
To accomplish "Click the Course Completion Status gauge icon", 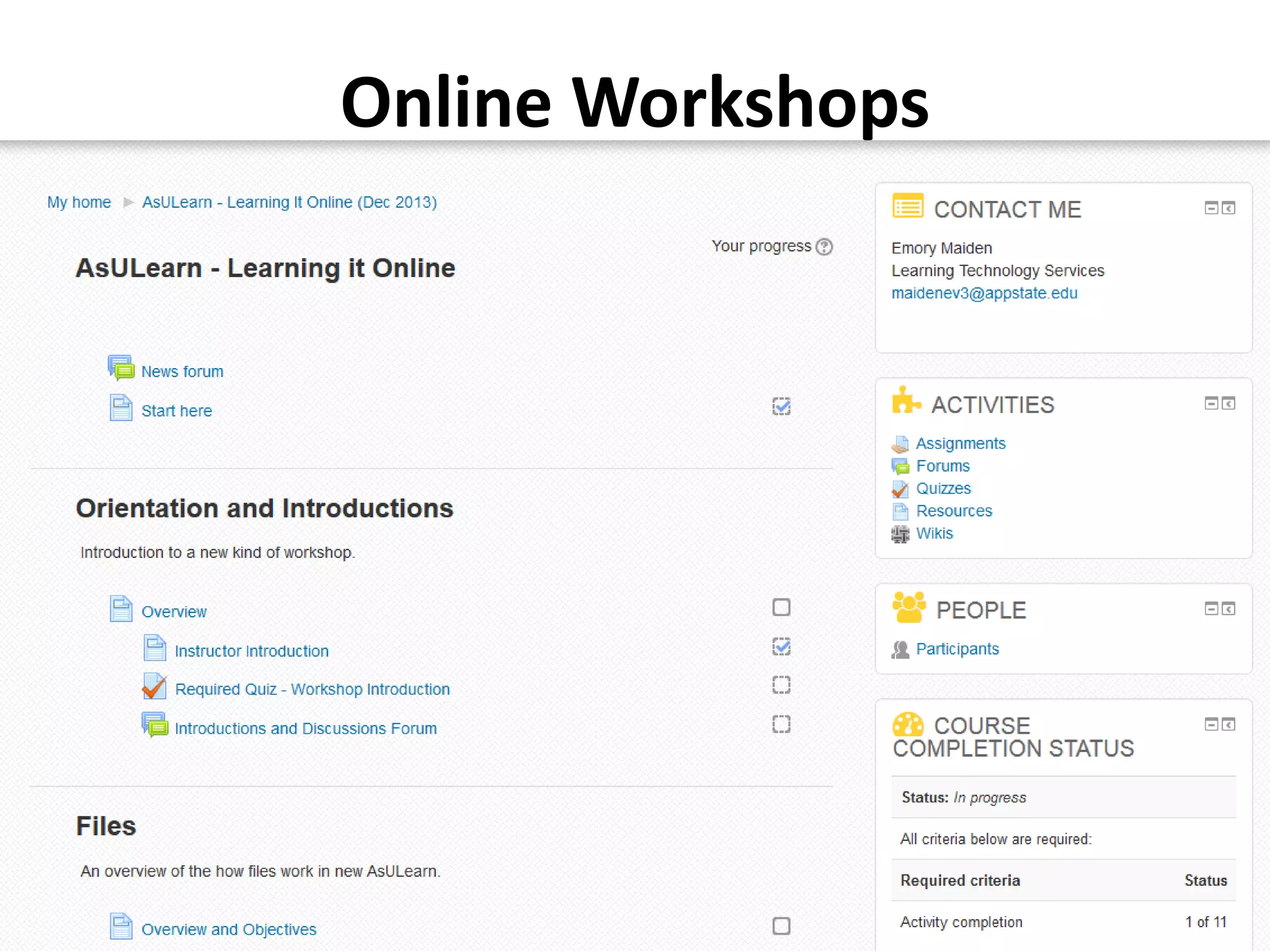I will (908, 724).
